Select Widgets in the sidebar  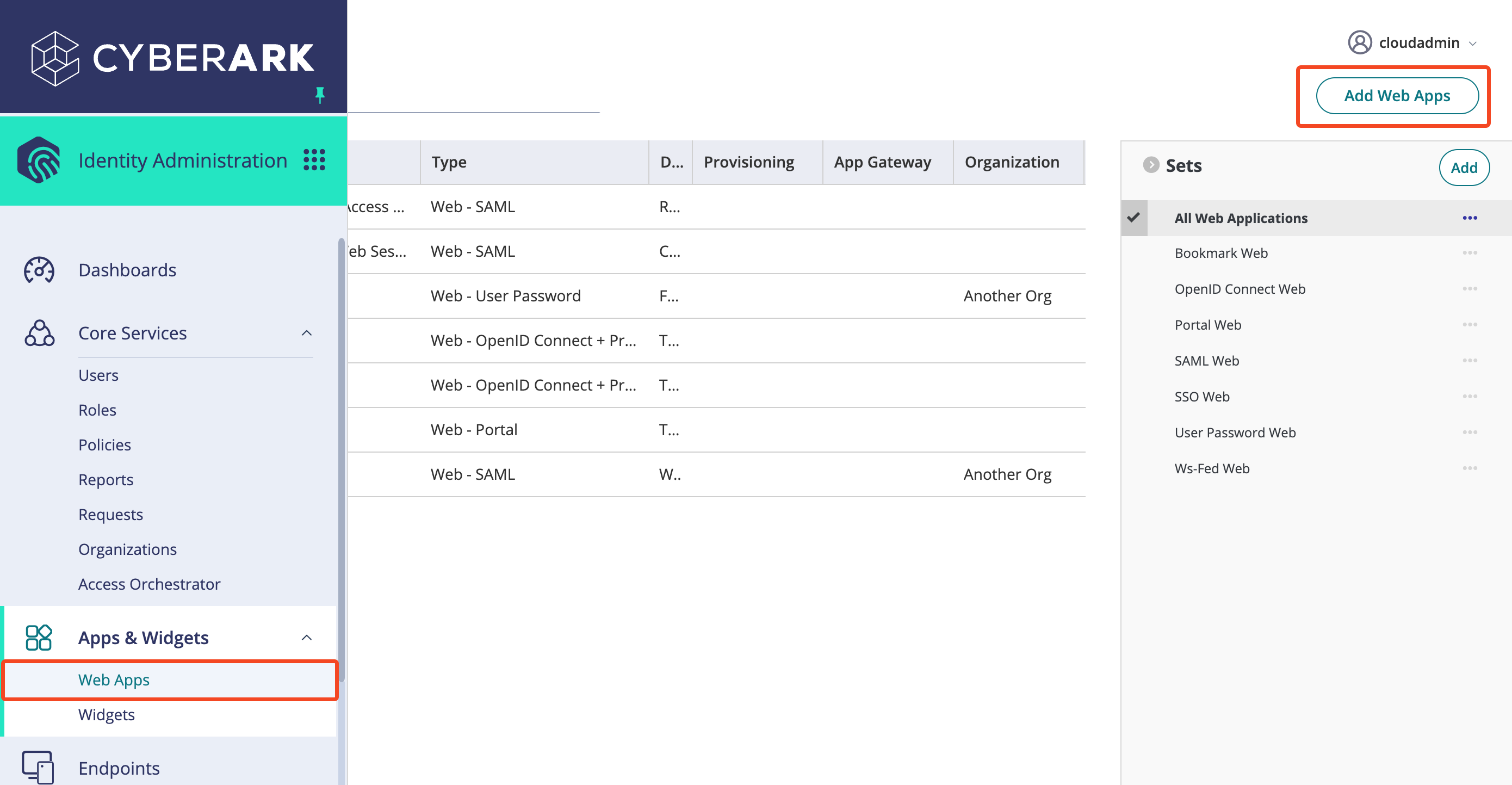pos(106,714)
